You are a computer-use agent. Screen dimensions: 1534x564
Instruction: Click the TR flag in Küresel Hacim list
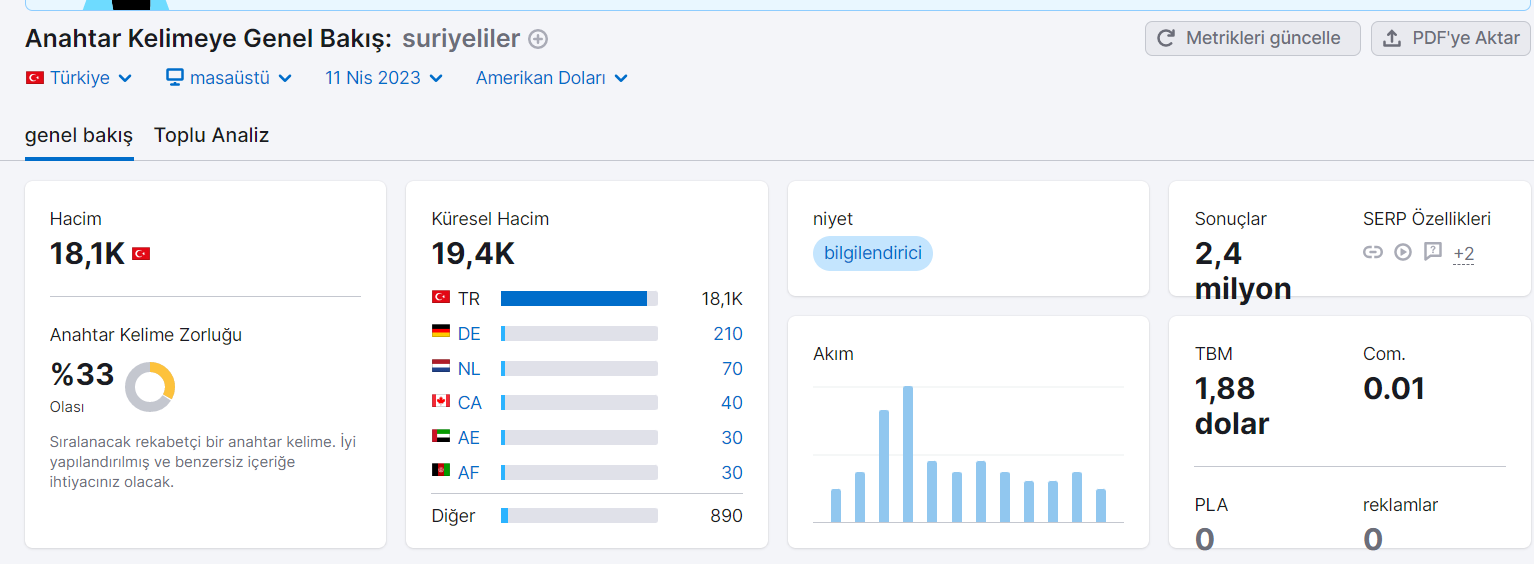pyautogui.click(x=440, y=298)
